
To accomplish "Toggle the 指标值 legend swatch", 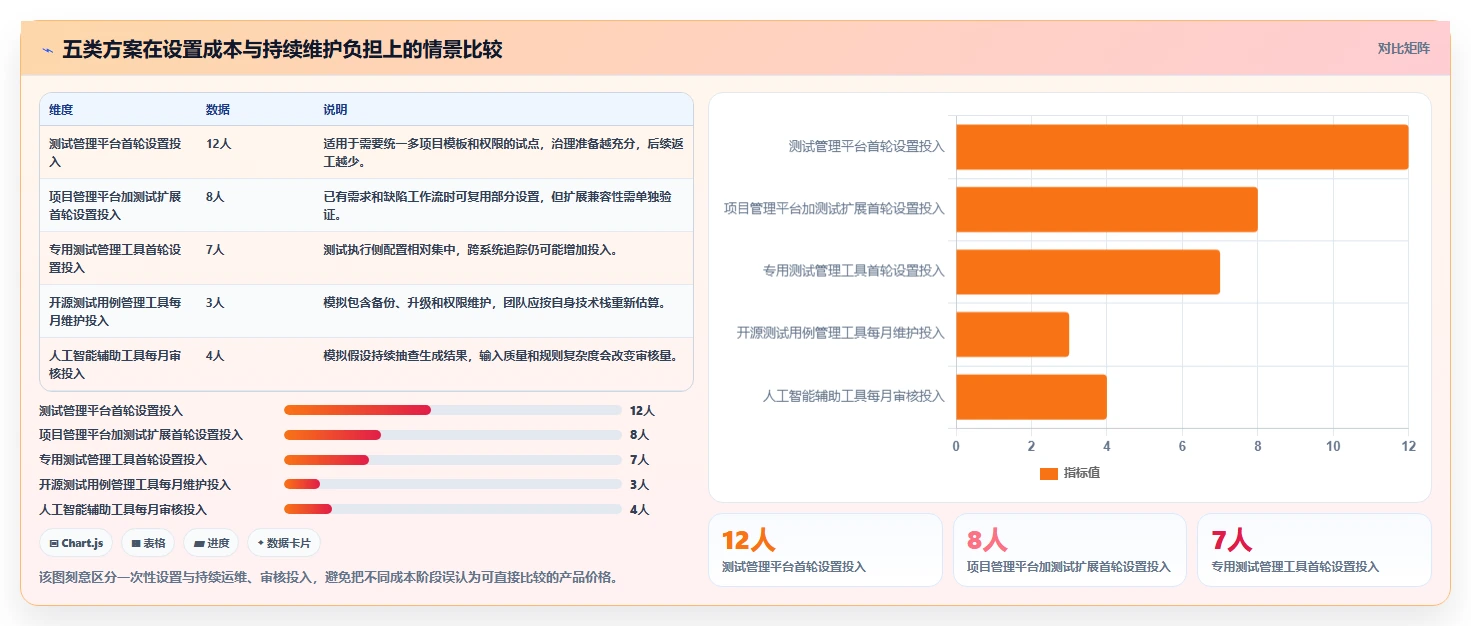I will click(1048, 473).
